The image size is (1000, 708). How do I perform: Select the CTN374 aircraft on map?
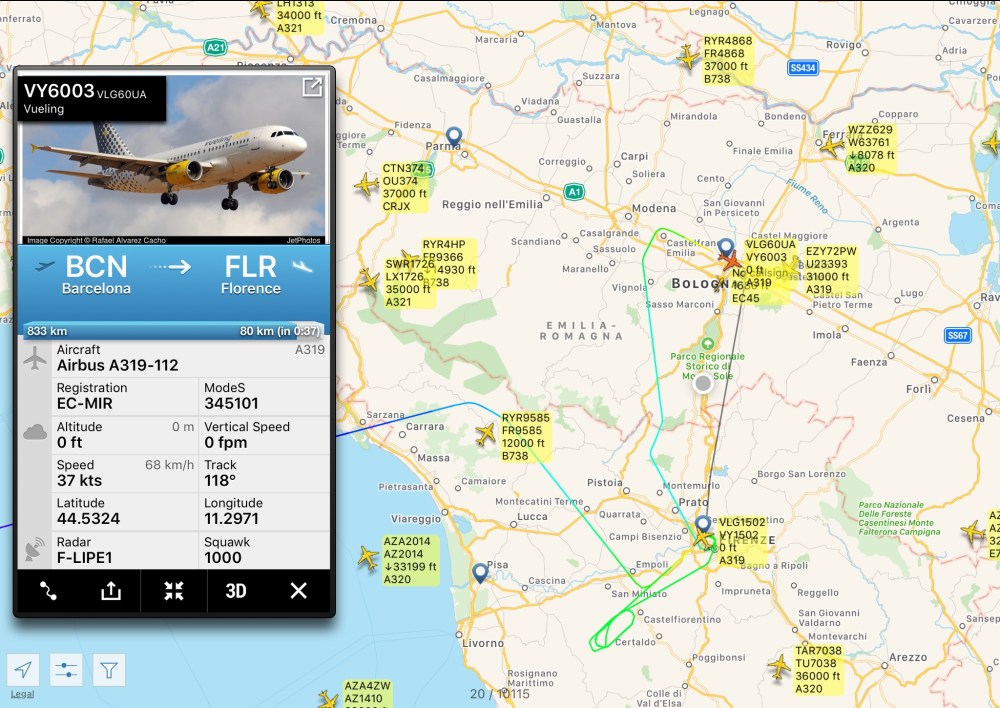click(367, 185)
